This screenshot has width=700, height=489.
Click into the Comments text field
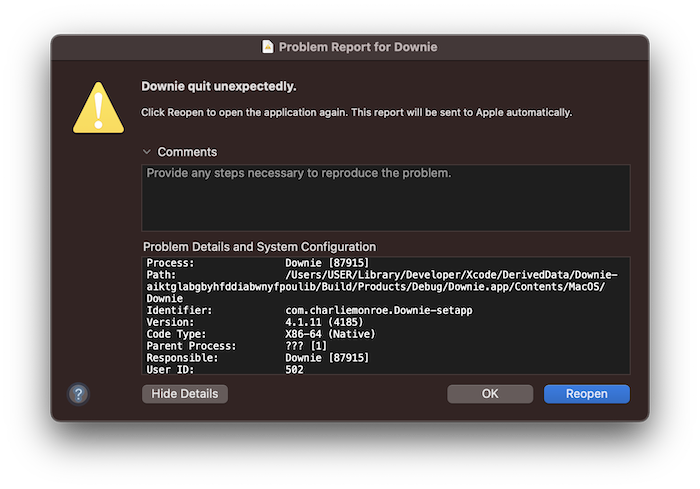[386, 198]
